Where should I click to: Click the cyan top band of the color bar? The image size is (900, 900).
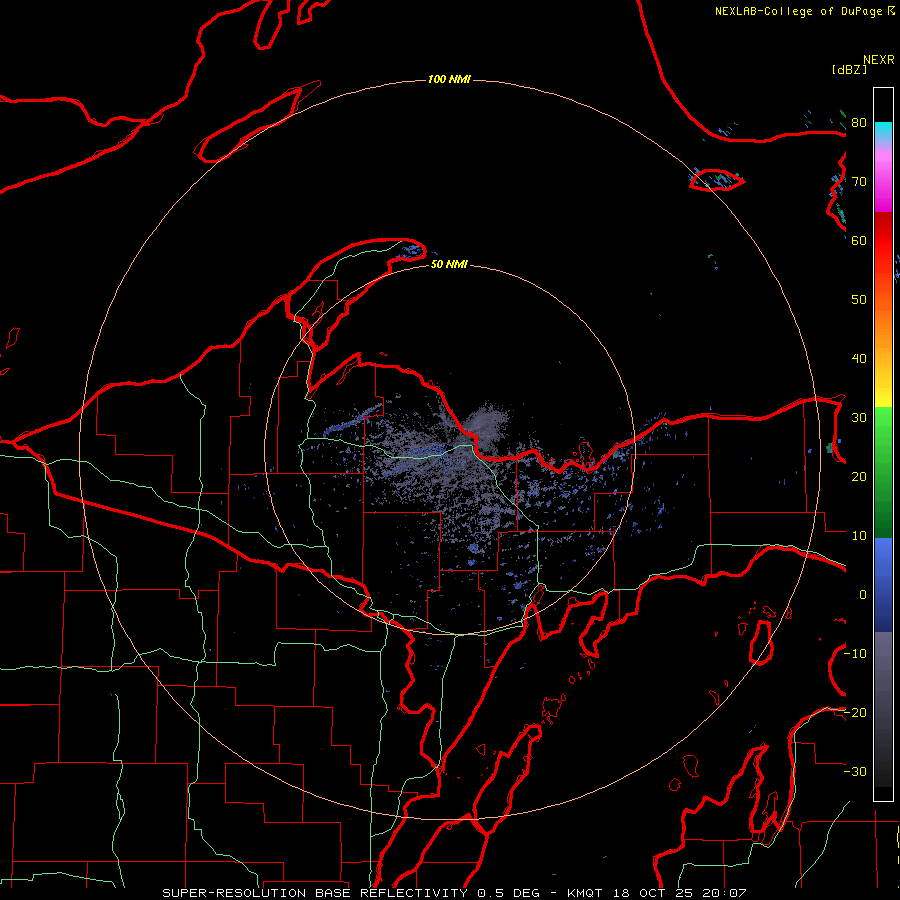(883, 129)
